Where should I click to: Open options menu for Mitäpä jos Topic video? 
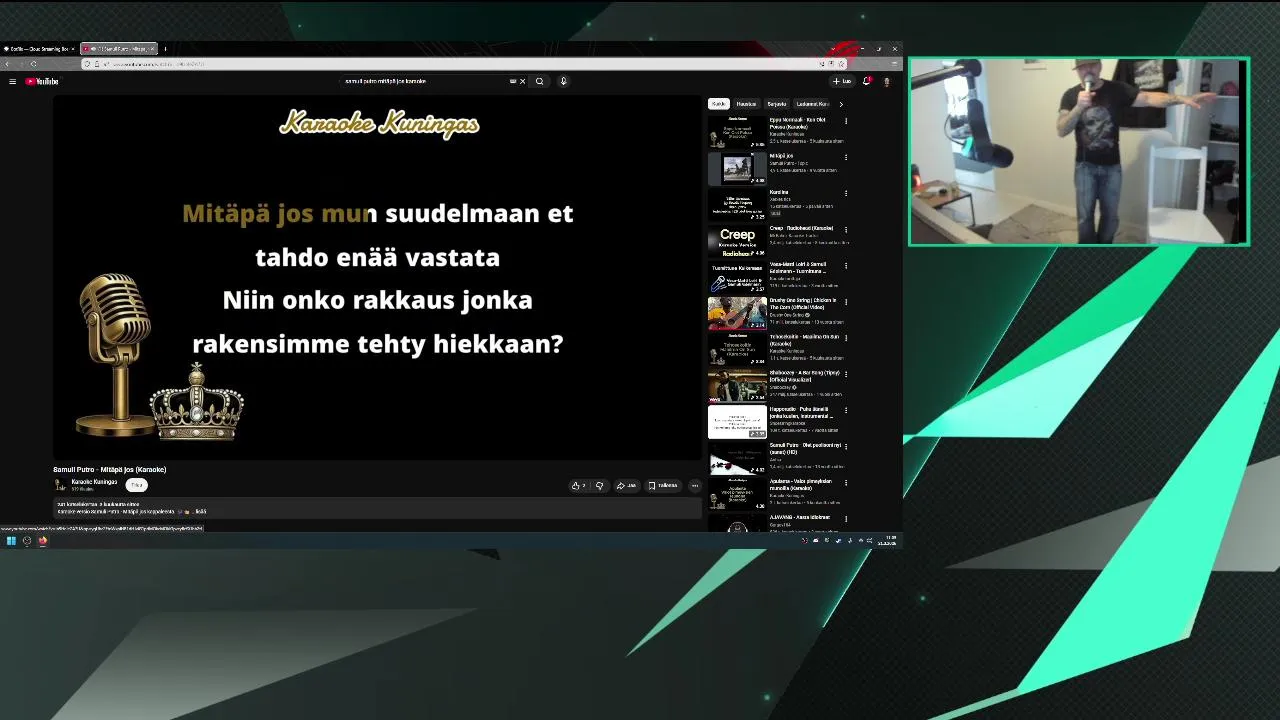pos(846,157)
